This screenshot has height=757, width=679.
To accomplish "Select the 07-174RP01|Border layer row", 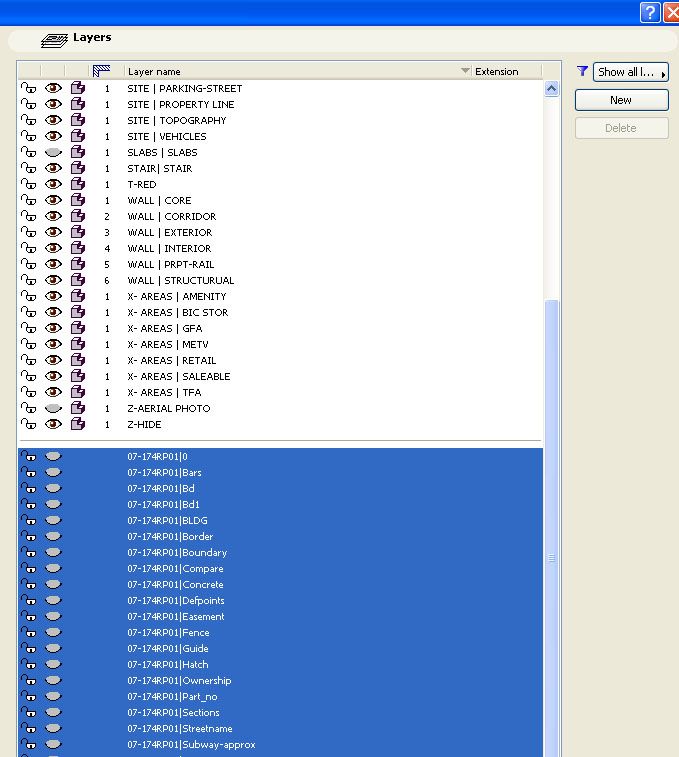I will coord(280,536).
